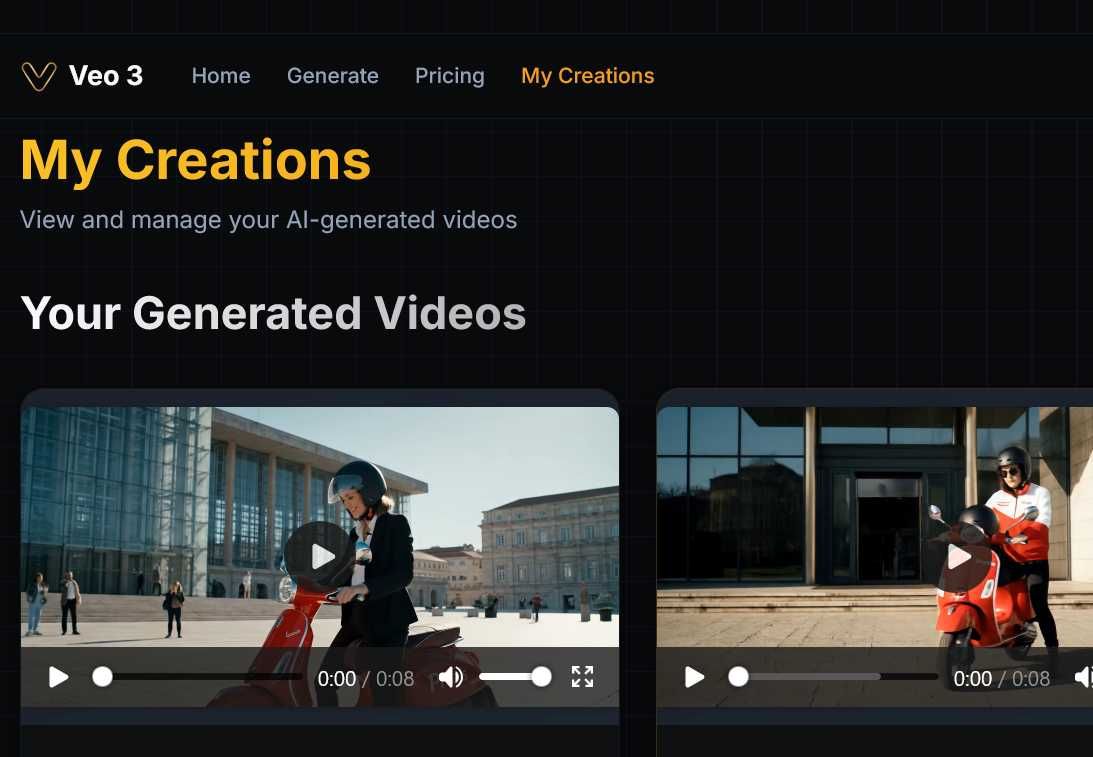Mute the first video's speaker icon

451,677
